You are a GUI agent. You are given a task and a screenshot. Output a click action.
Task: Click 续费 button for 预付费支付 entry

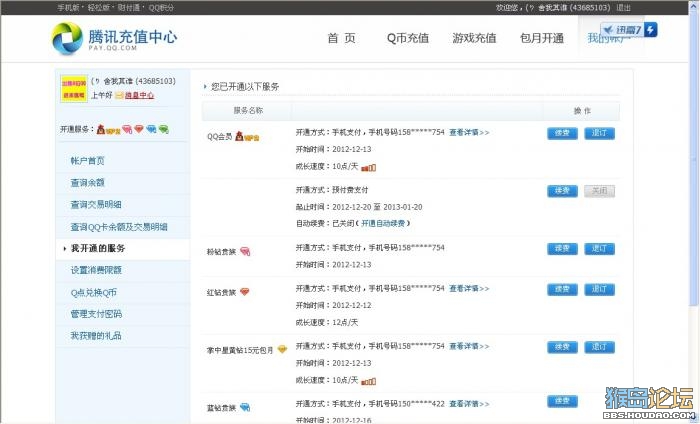click(x=562, y=191)
